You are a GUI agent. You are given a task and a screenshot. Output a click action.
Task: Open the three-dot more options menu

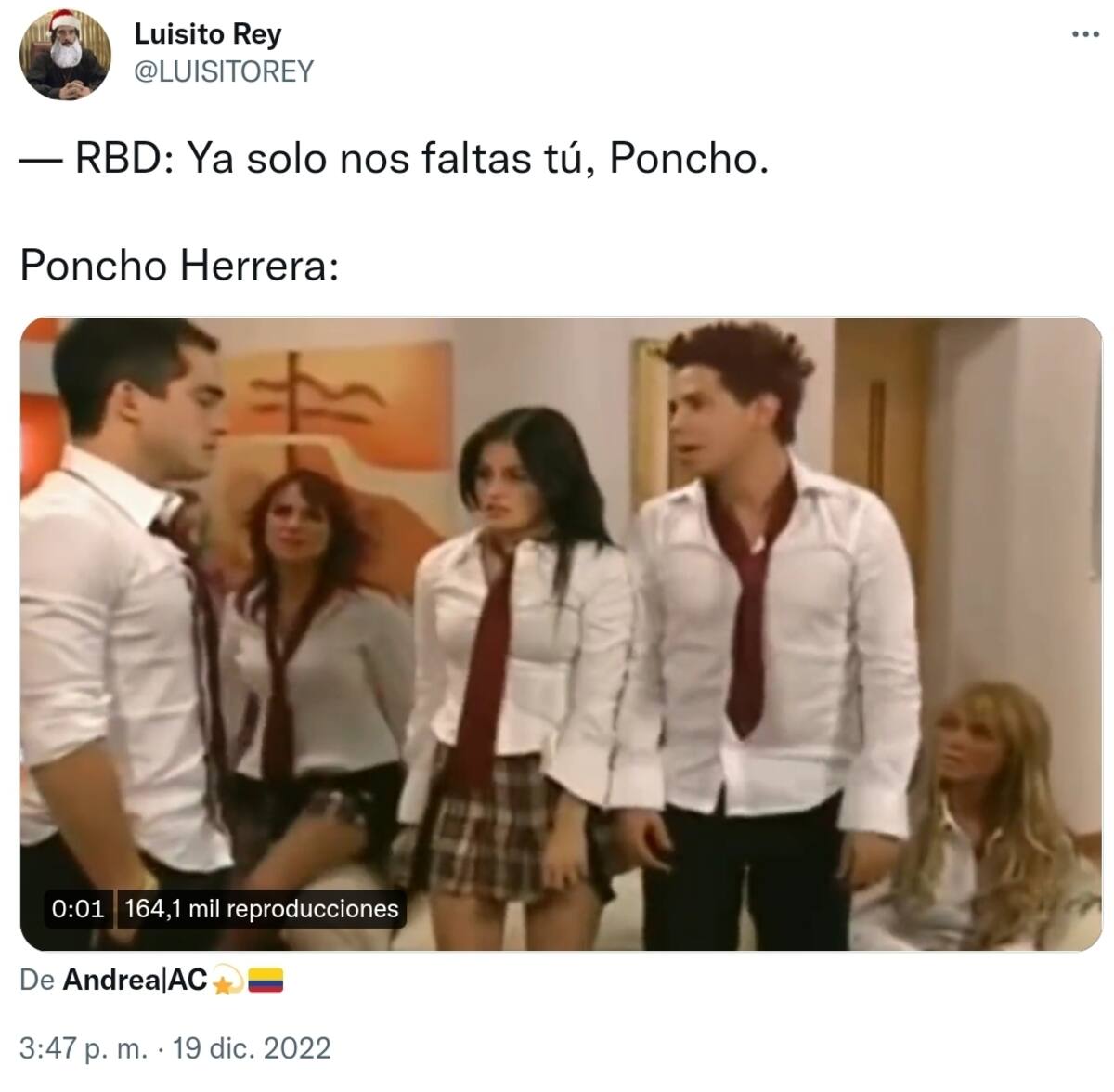point(1084,35)
